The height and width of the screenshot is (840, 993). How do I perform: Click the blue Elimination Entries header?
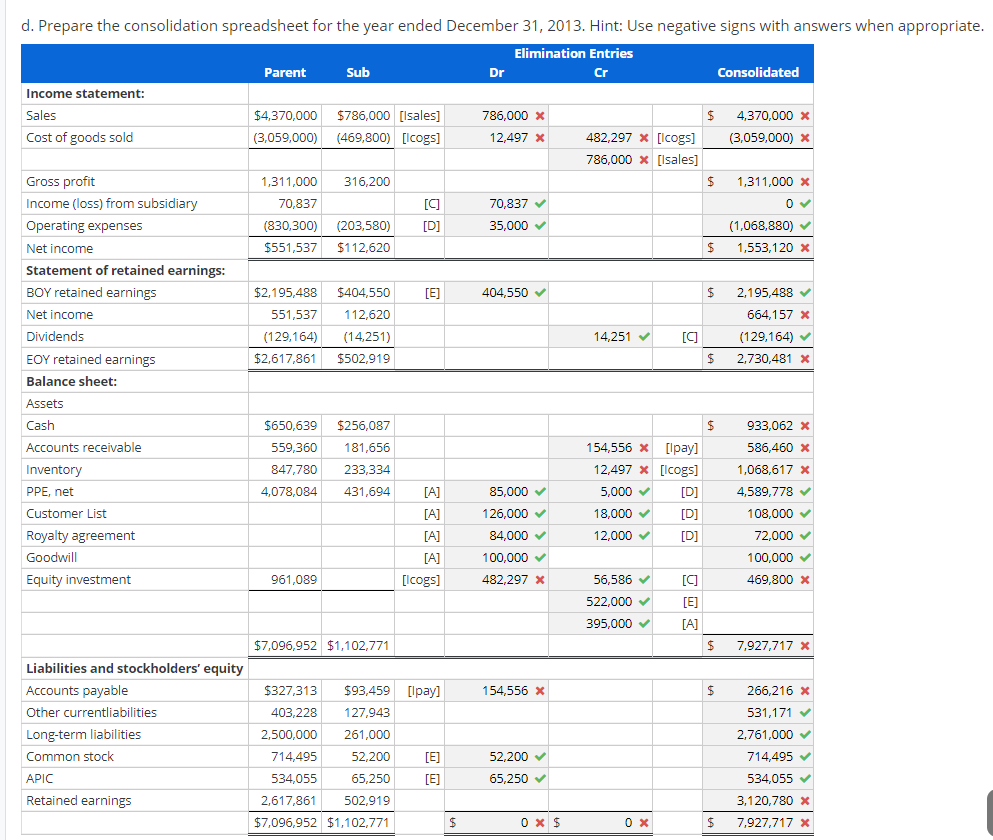(x=573, y=53)
